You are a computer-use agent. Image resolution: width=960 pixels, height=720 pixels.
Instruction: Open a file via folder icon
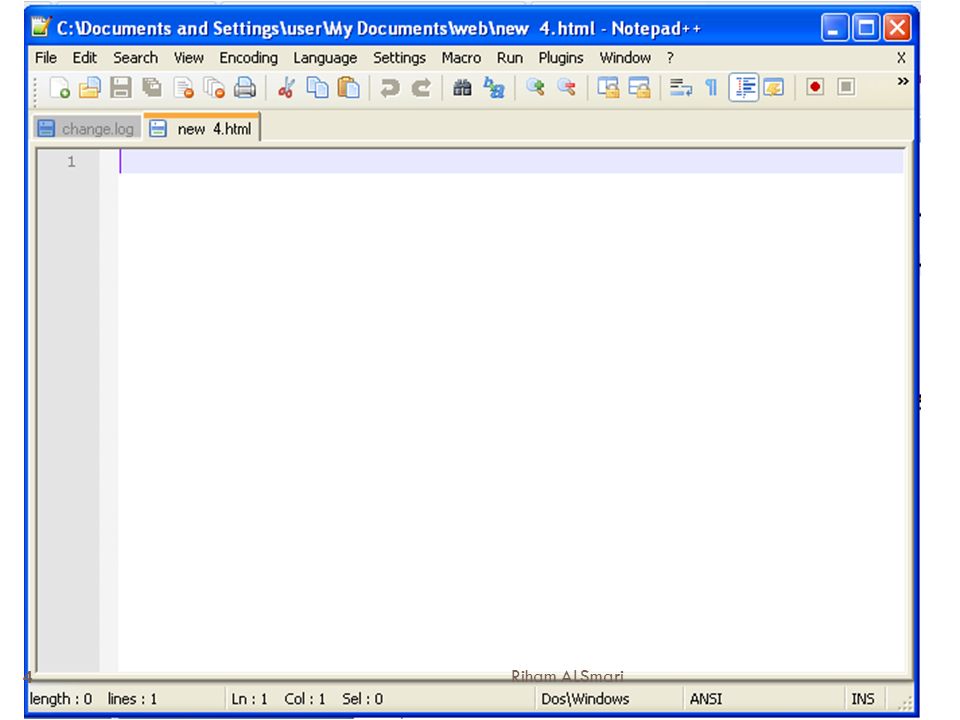89,88
